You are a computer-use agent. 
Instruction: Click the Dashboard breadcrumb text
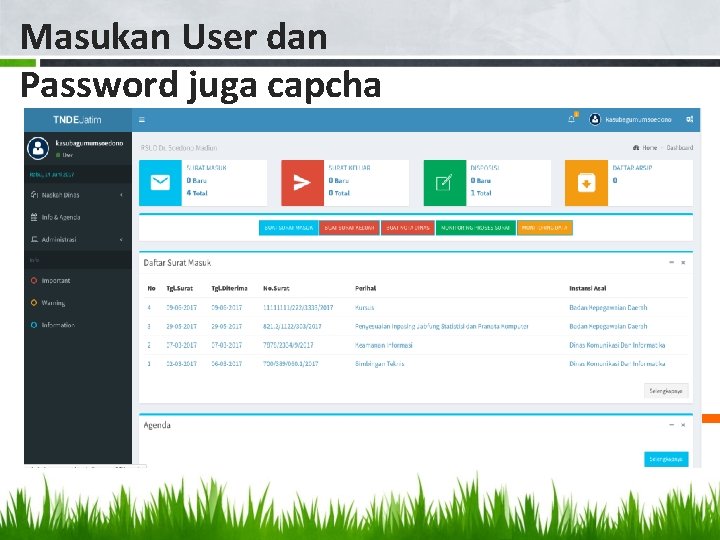click(x=680, y=148)
